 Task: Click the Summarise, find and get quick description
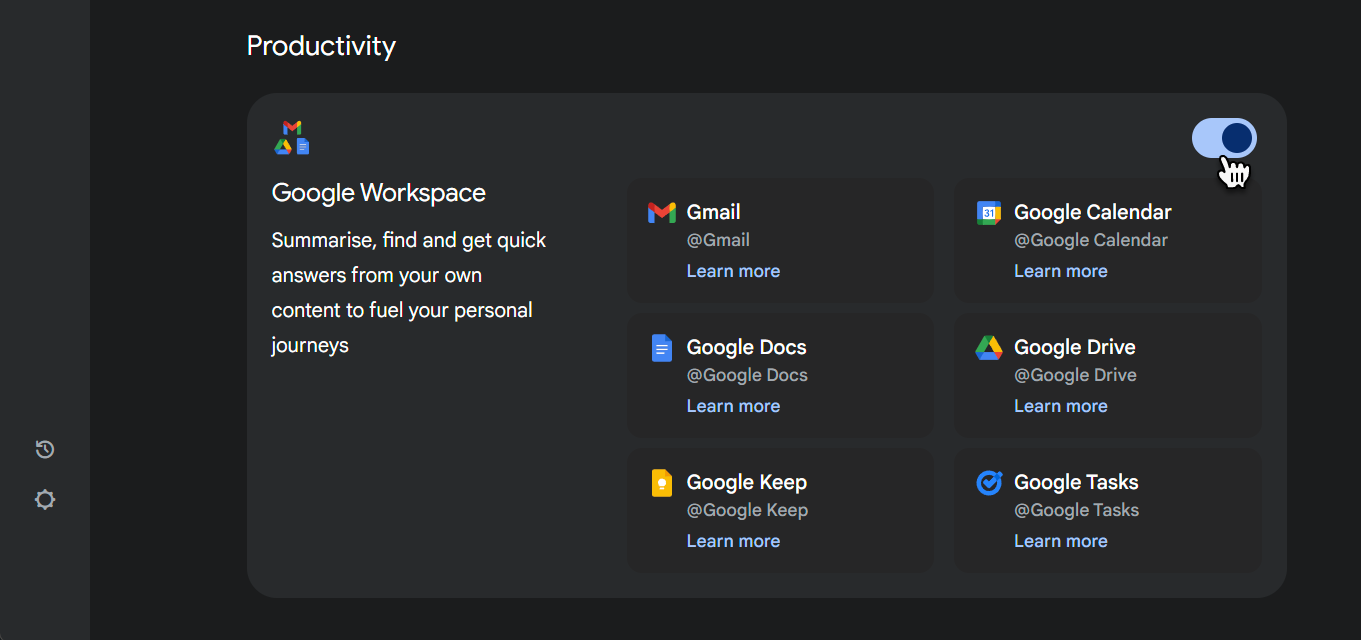point(409,293)
